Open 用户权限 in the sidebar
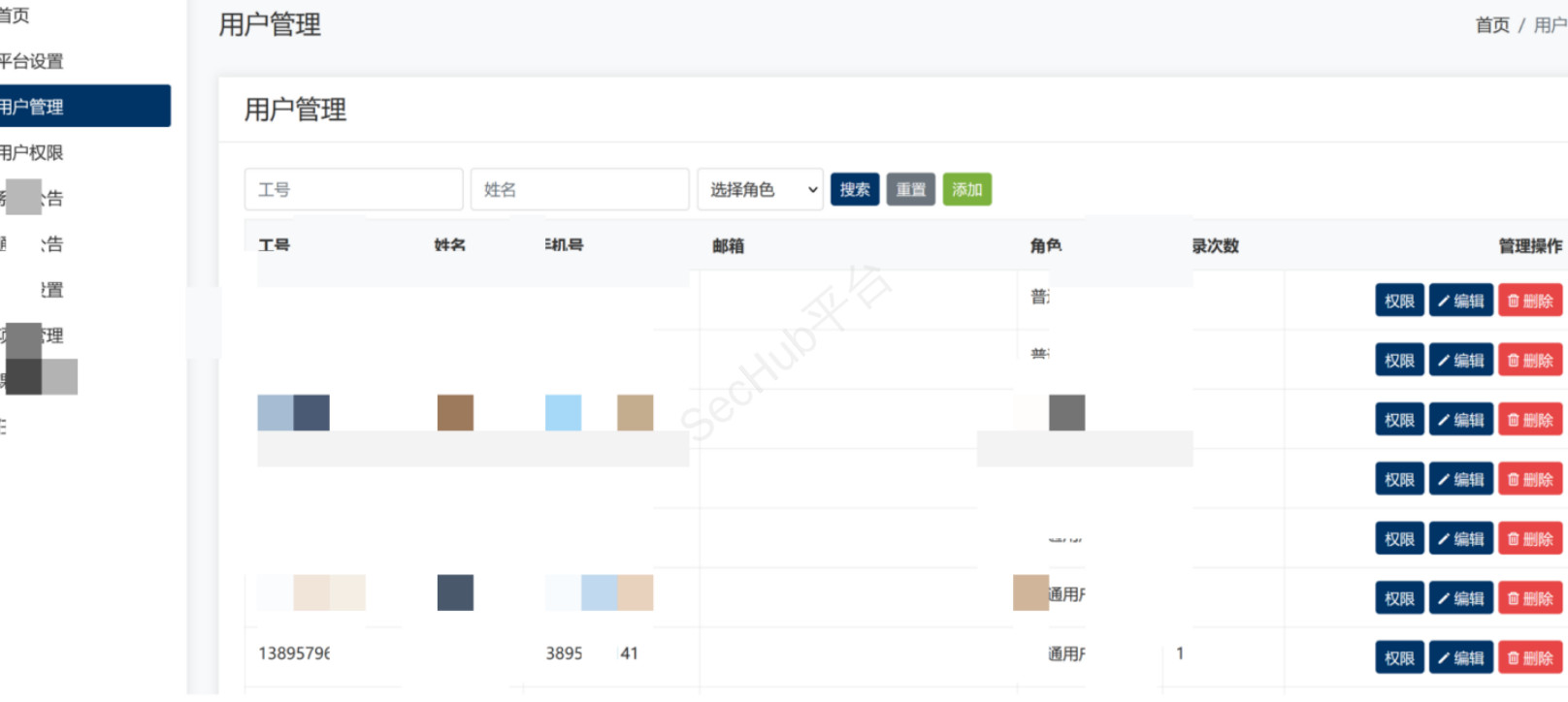Viewport: 1568px width, 702px height. click(x=32, y=152)
